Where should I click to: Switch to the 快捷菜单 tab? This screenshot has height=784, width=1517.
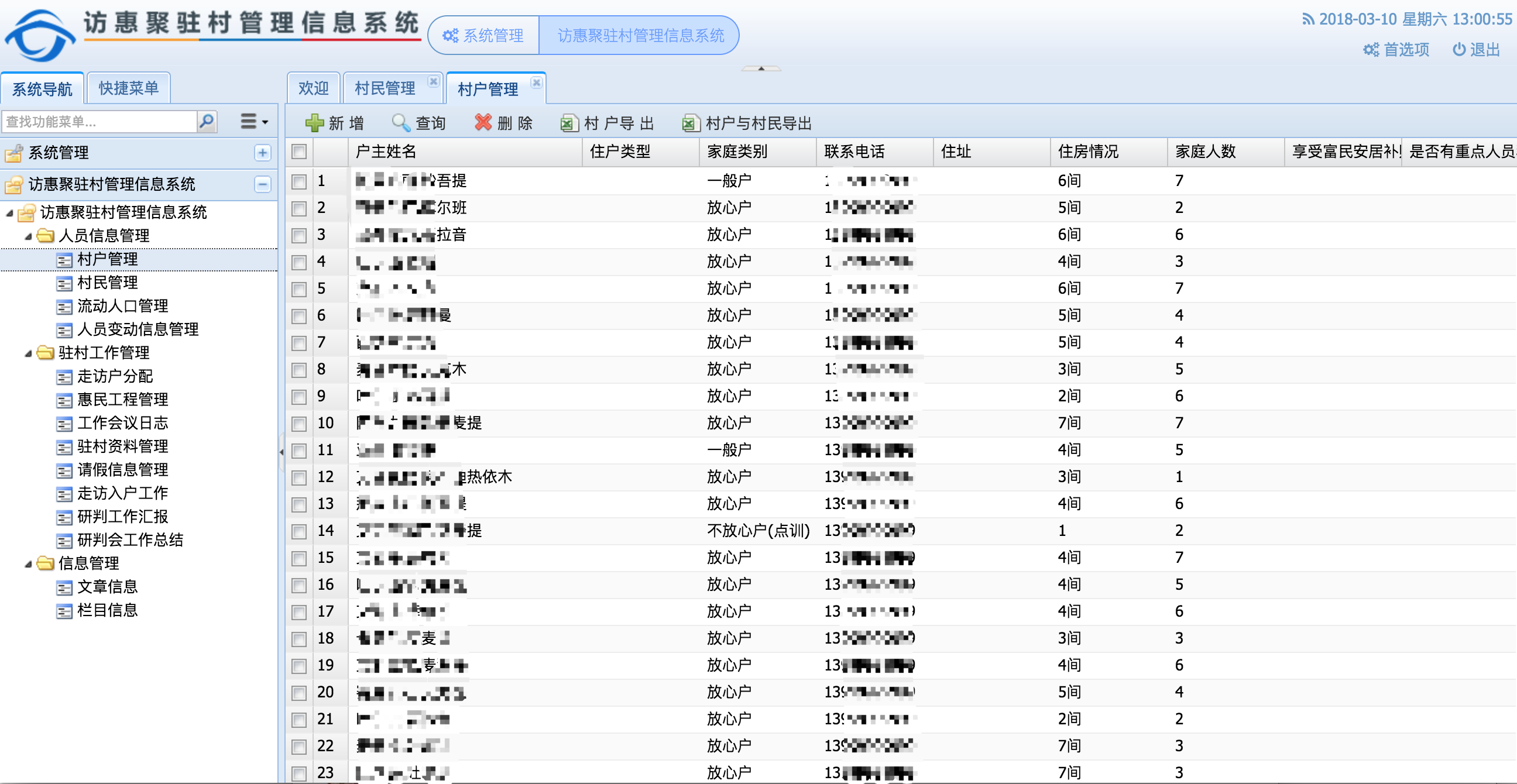[128, 87]
